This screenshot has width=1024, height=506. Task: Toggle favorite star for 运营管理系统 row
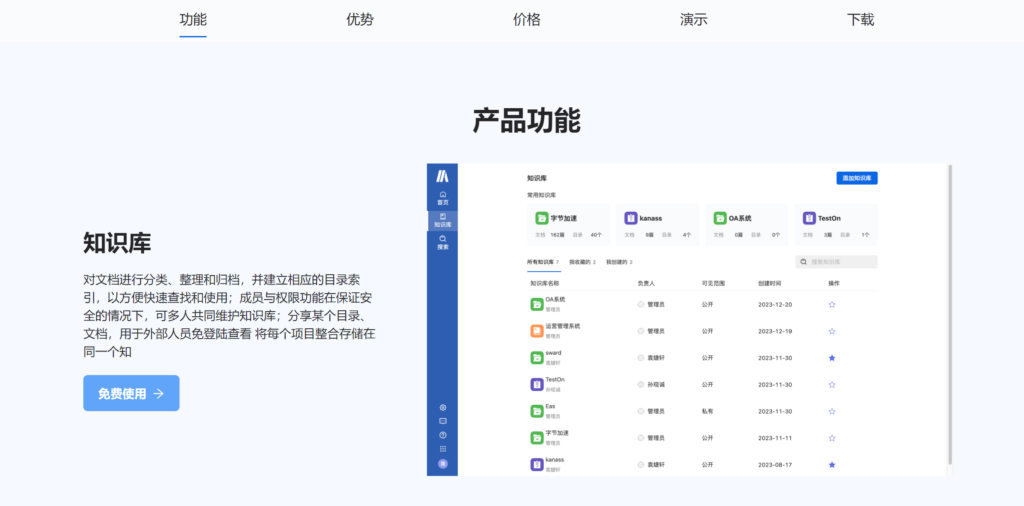[x=832, y=331]
